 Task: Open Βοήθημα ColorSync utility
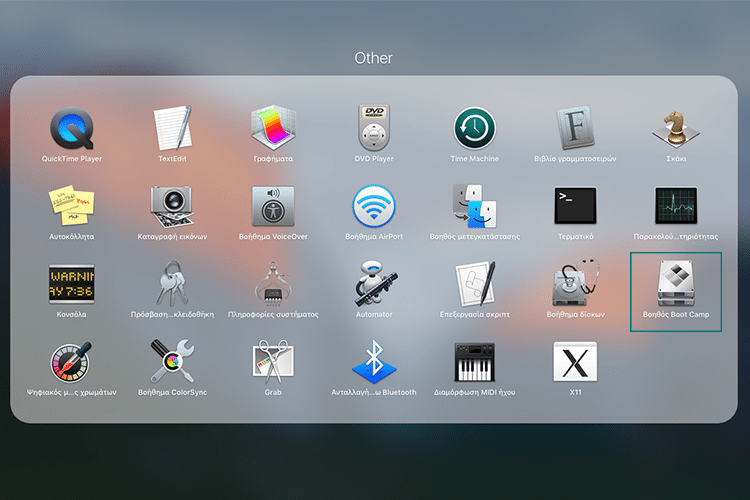[172, 362]
